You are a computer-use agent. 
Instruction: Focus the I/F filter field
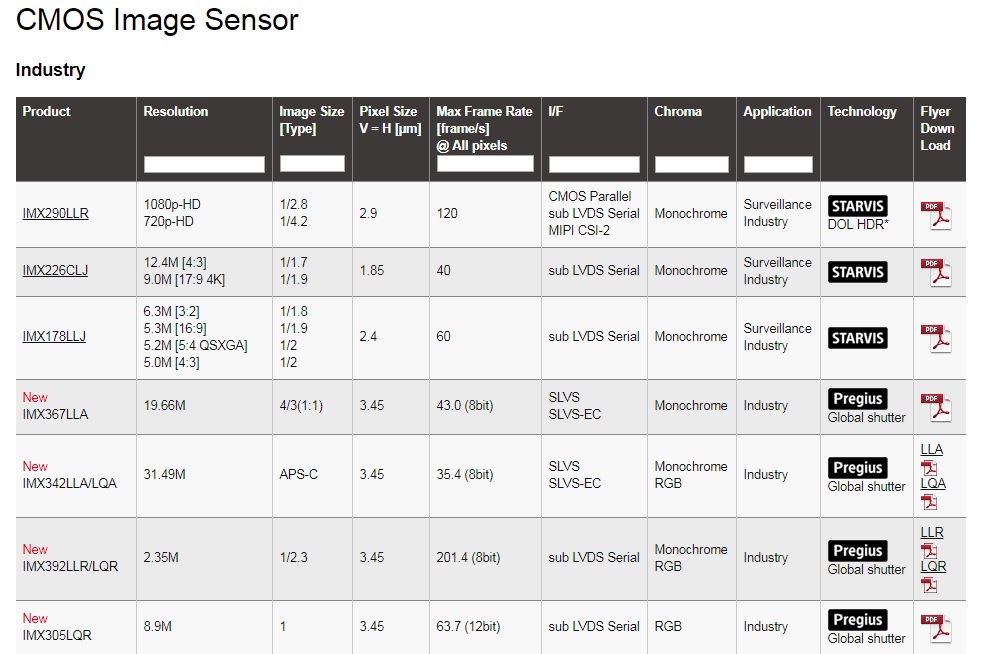594,164
